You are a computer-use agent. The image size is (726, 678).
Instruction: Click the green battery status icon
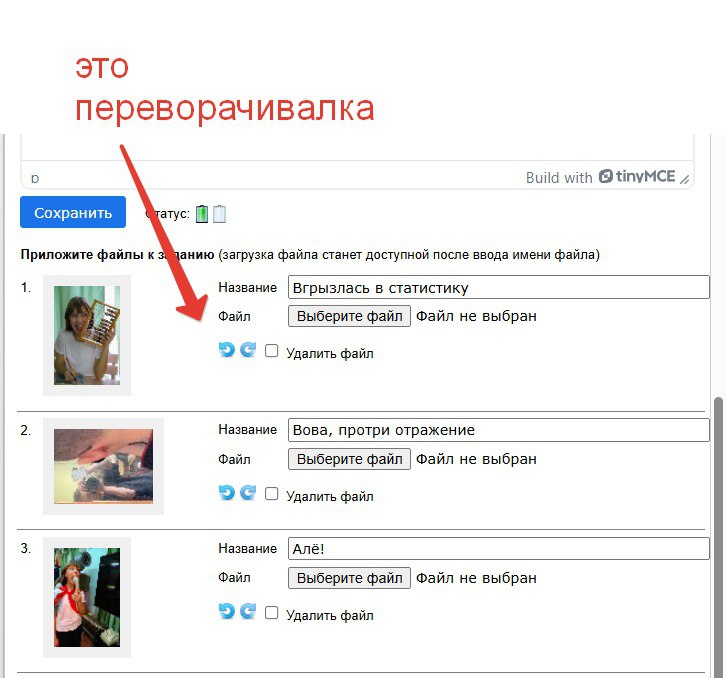[x=202, y=213]
